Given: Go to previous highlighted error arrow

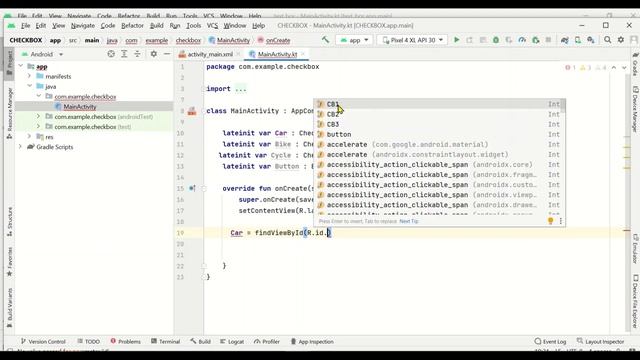Looking at the screenshot, I should coord(614,67).
